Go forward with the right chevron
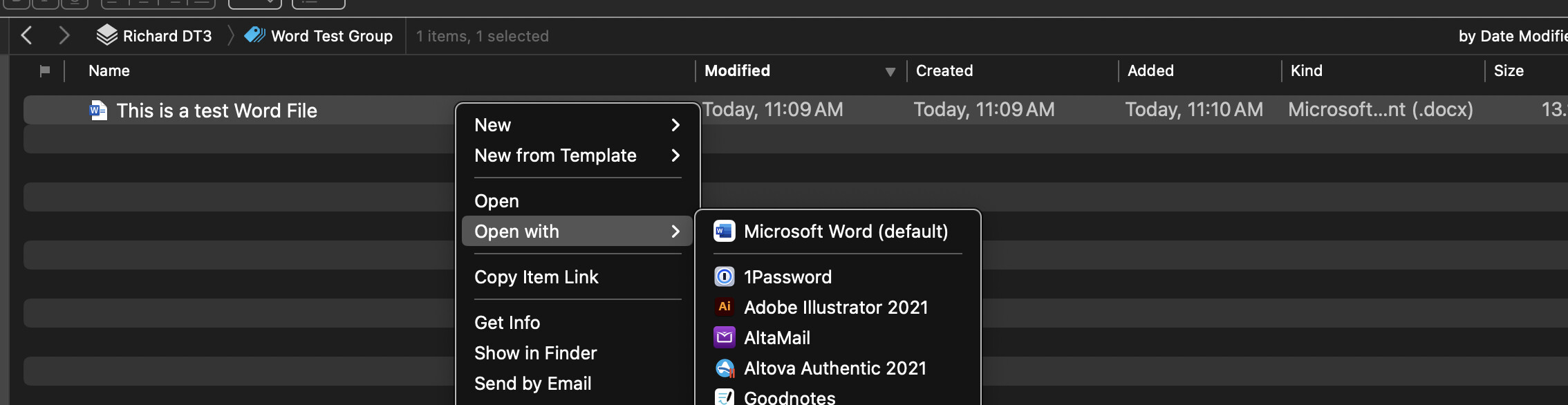The image size is (1568, 405). 64,35
